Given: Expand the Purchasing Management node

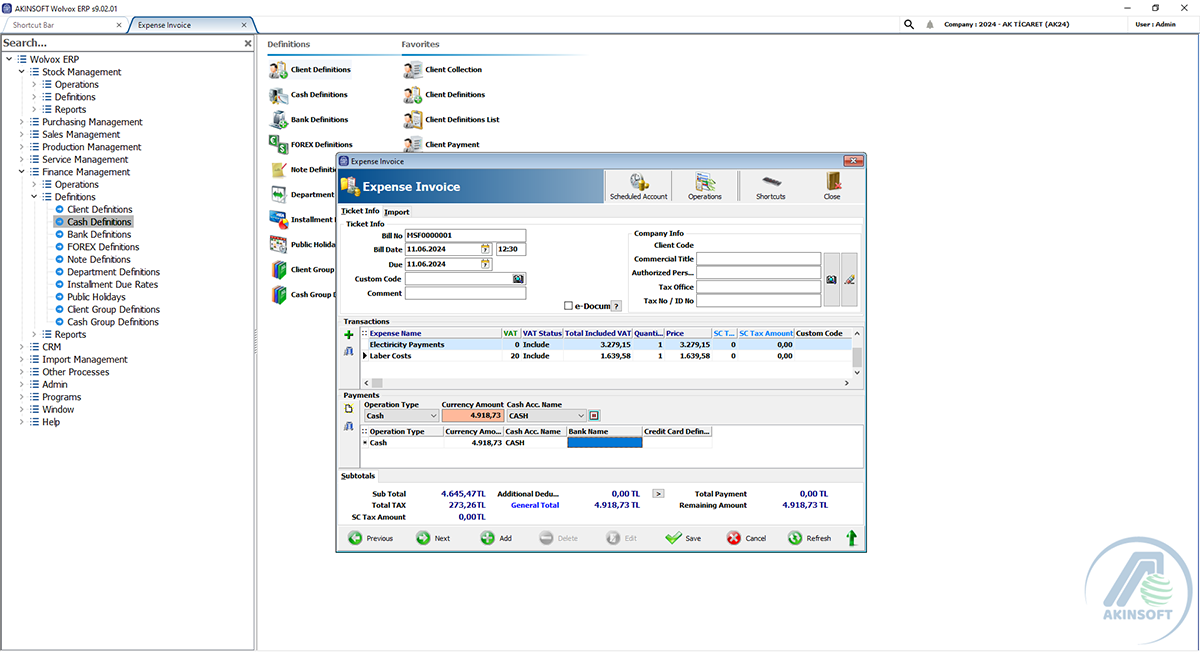Looking at the screenshot, I should click(x=22, y=122).
